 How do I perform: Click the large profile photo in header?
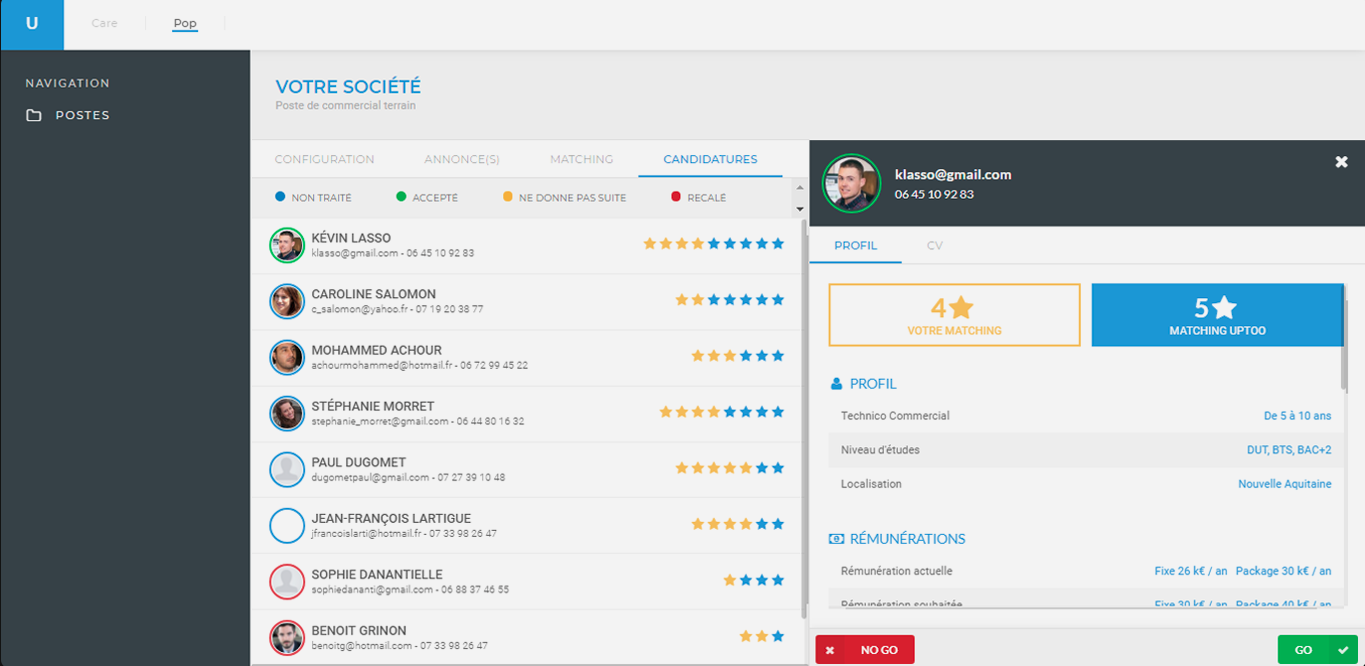[851, 183]
